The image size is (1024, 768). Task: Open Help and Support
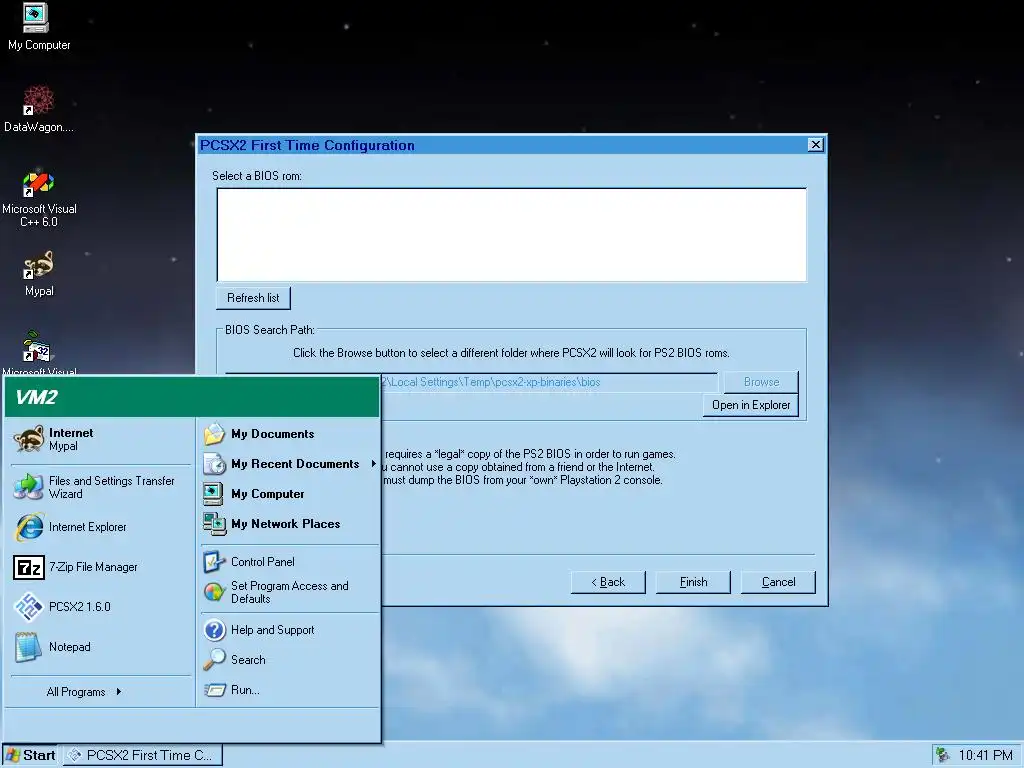pyautogui.click(x=289, y=630)
